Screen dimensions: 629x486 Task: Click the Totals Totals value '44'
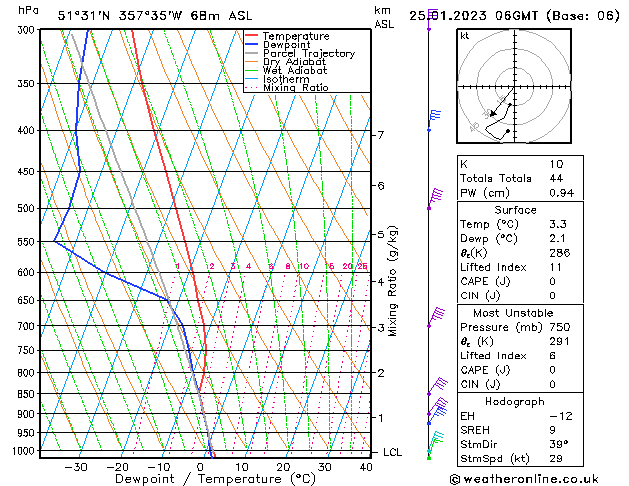pos(556,178)
